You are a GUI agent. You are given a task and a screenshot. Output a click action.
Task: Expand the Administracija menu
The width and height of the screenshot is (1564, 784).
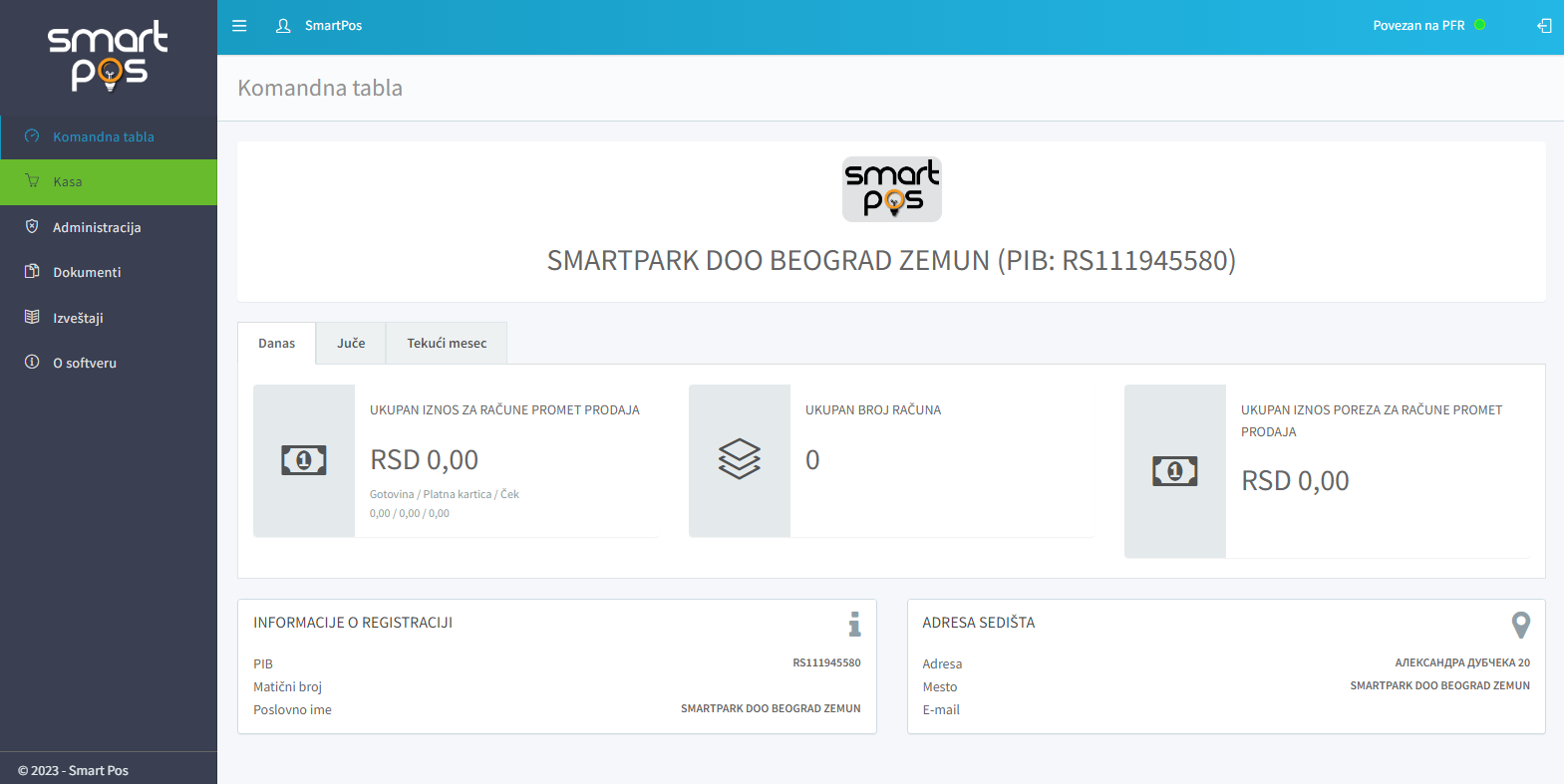point(109,227)
